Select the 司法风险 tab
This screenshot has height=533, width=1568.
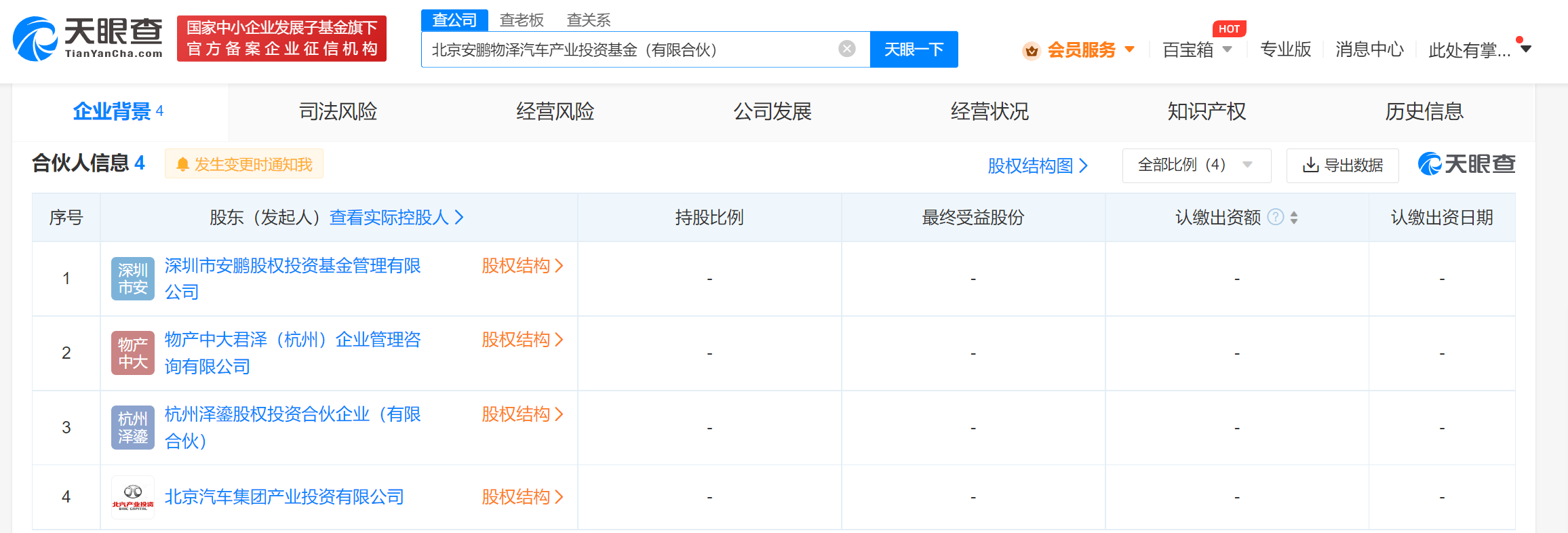pos(338,111)
